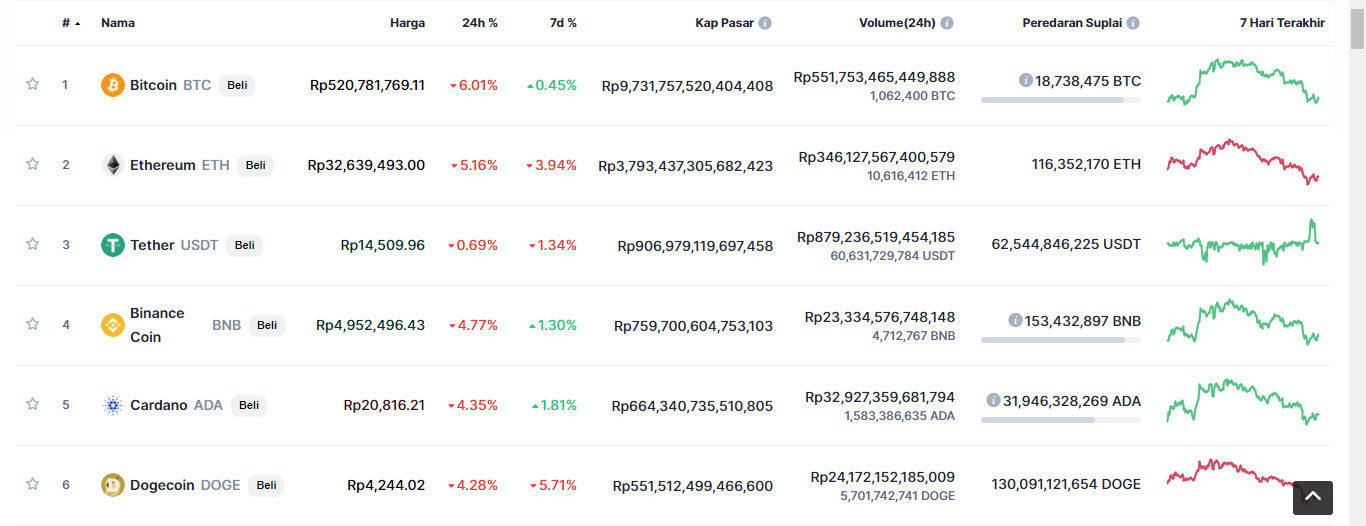The height and width of the screenshot is (526, 1366).
Task: Click the Binance Coin logo icon
Action: (113, 325)
